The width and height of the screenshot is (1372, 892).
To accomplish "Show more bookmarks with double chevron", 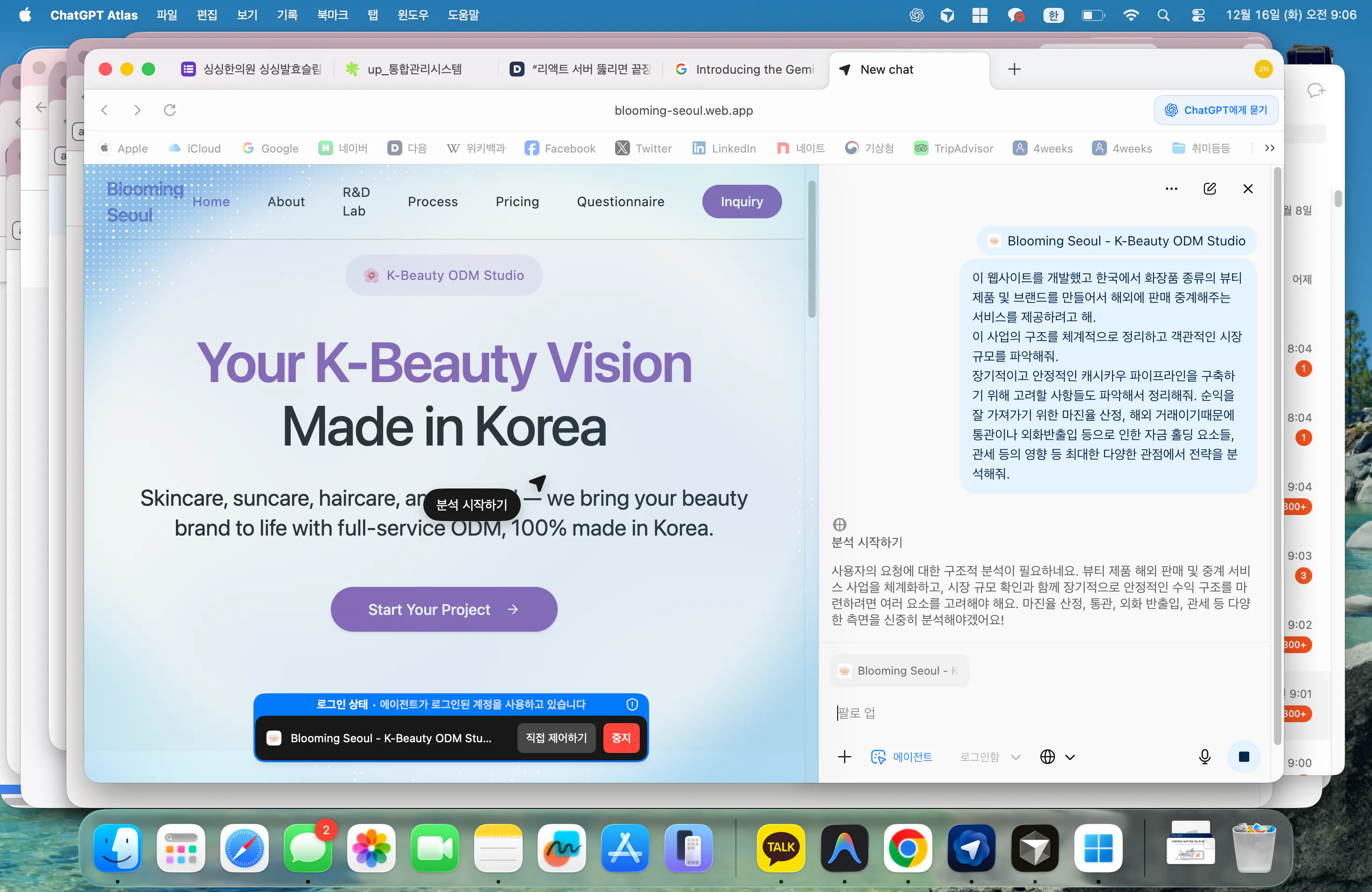I will point(1269,148).
